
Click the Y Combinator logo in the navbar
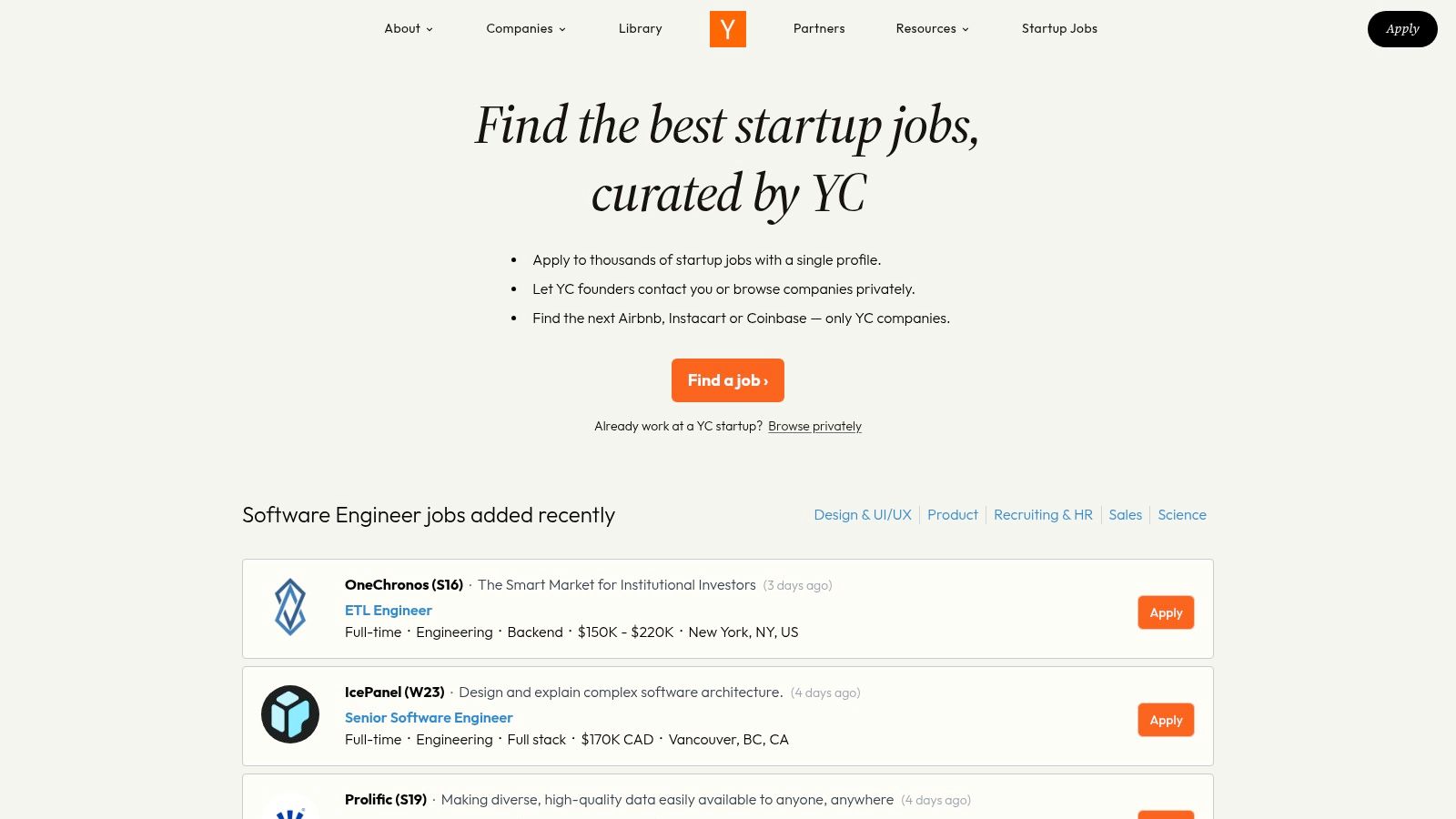click(x=727, y=28)
